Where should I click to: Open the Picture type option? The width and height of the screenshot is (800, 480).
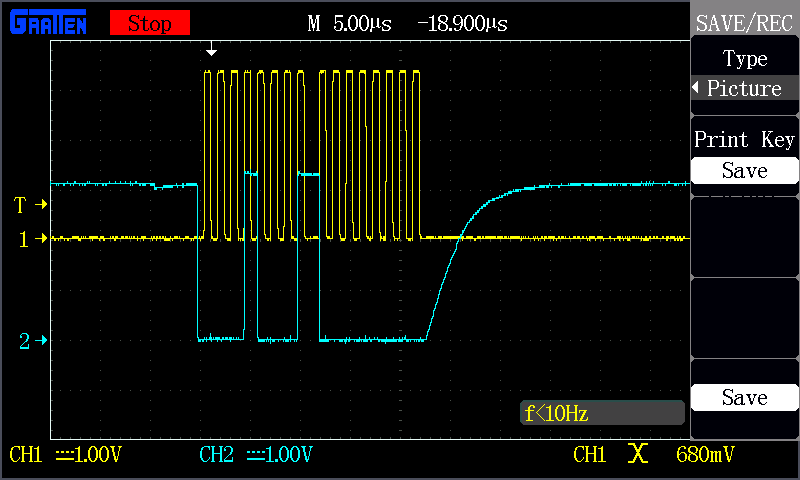[744, 88]
